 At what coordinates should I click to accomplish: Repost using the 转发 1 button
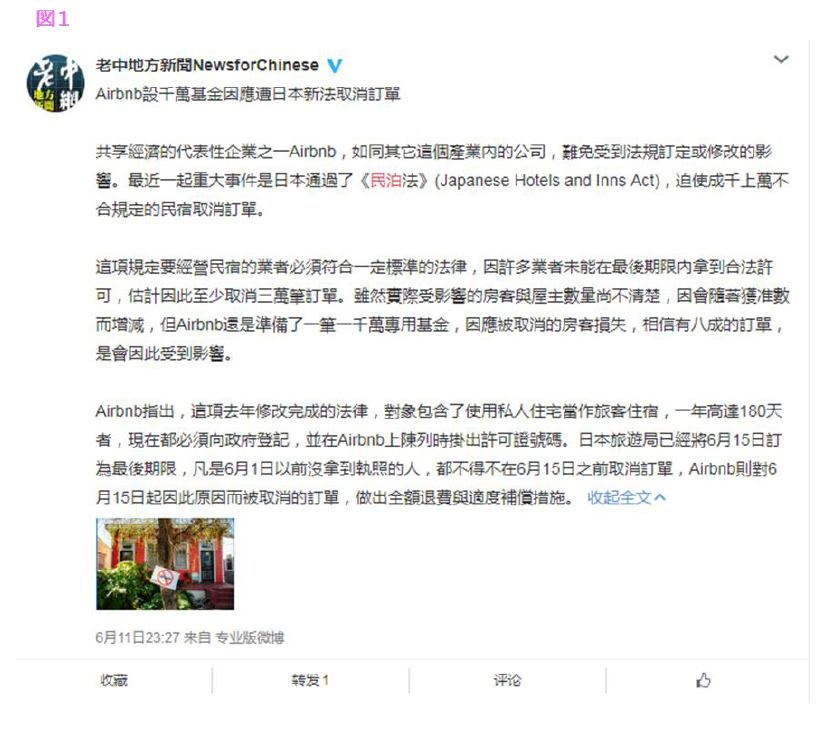pyautogui.click(x=310, y=680)
